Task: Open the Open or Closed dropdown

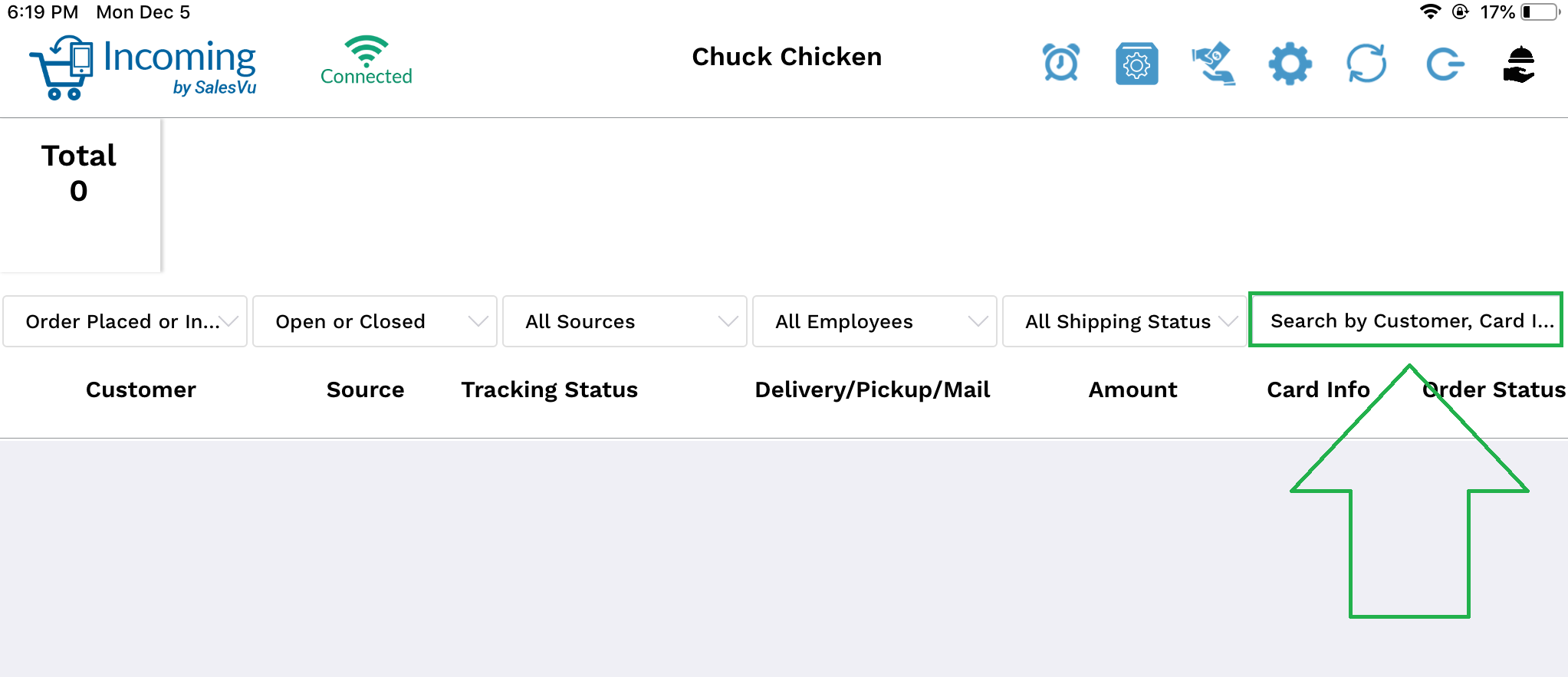Action: (x=375, y=321)
